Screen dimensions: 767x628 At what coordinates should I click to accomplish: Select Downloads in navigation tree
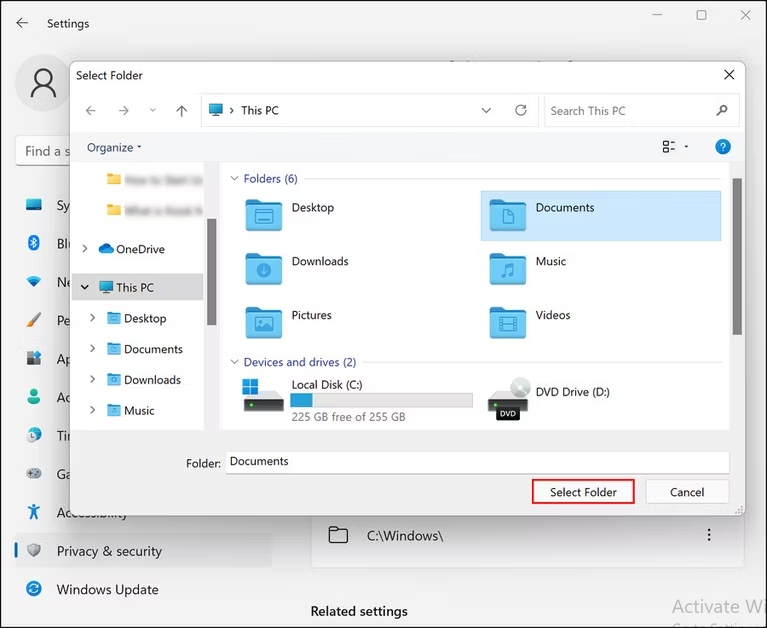point(144,380)
